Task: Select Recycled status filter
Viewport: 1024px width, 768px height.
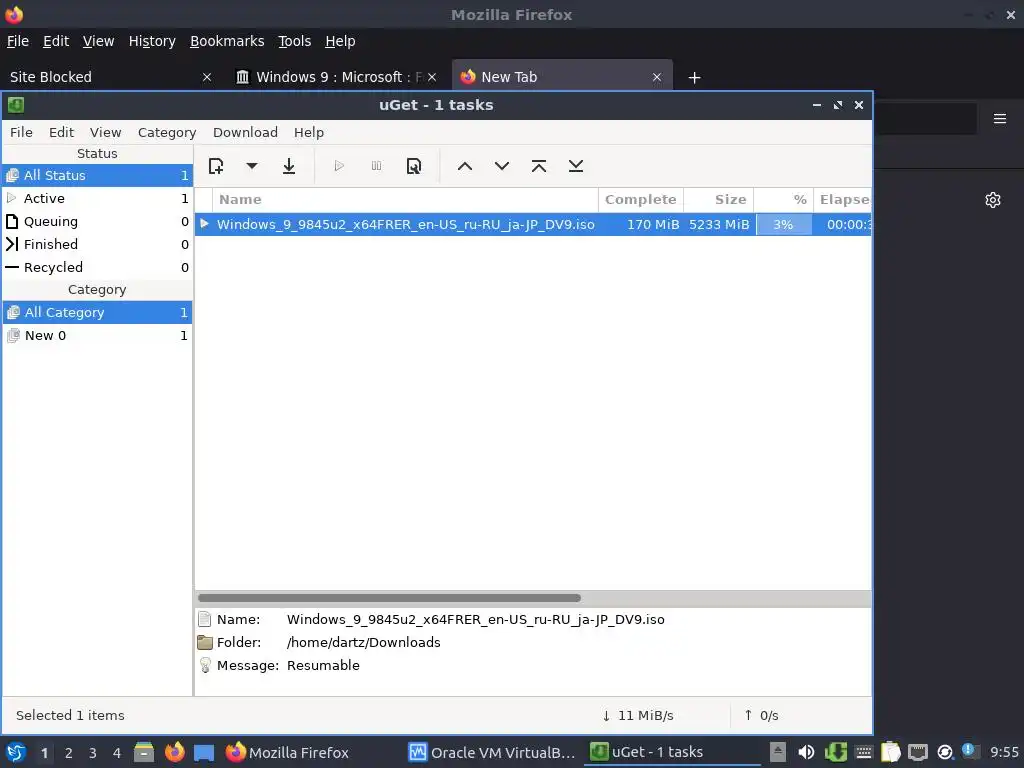Action: [97, 267]
